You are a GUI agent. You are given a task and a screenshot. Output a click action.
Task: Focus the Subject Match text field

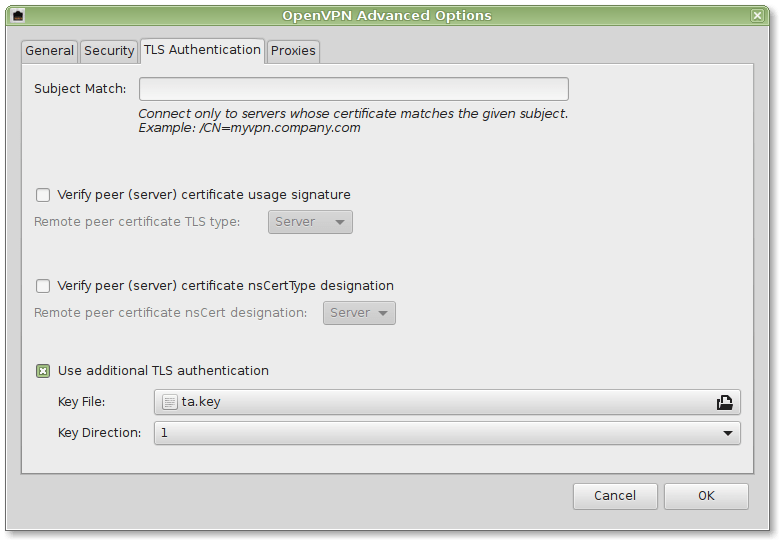tap(353, 89)
